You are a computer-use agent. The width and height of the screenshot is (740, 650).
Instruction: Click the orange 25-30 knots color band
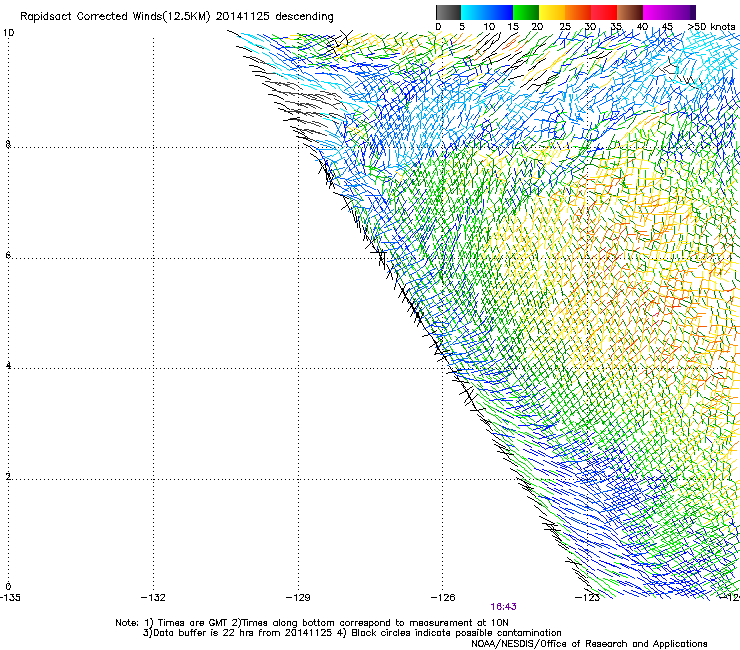click(578, 12)
